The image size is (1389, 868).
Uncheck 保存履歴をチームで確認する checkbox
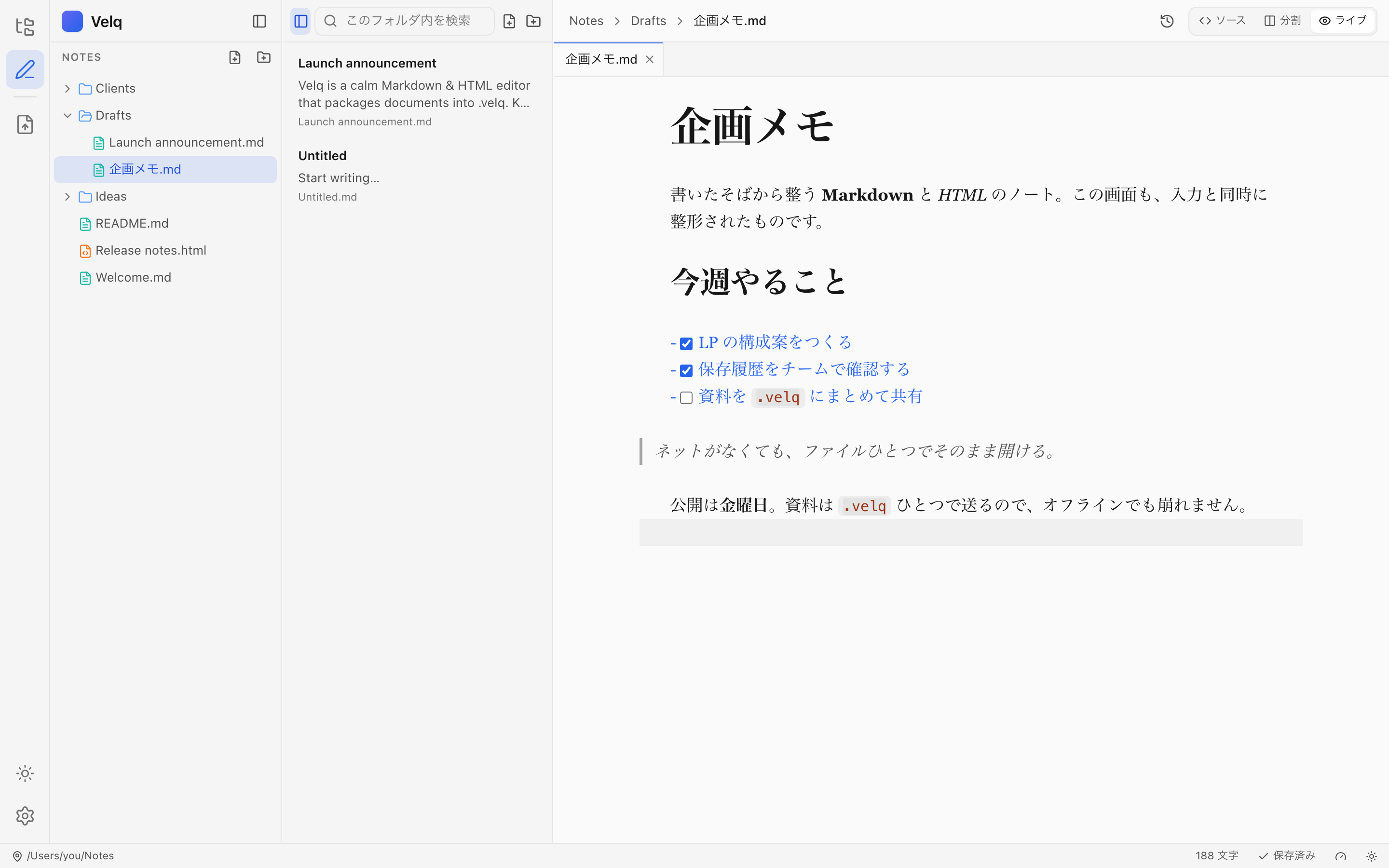(686, 371)
